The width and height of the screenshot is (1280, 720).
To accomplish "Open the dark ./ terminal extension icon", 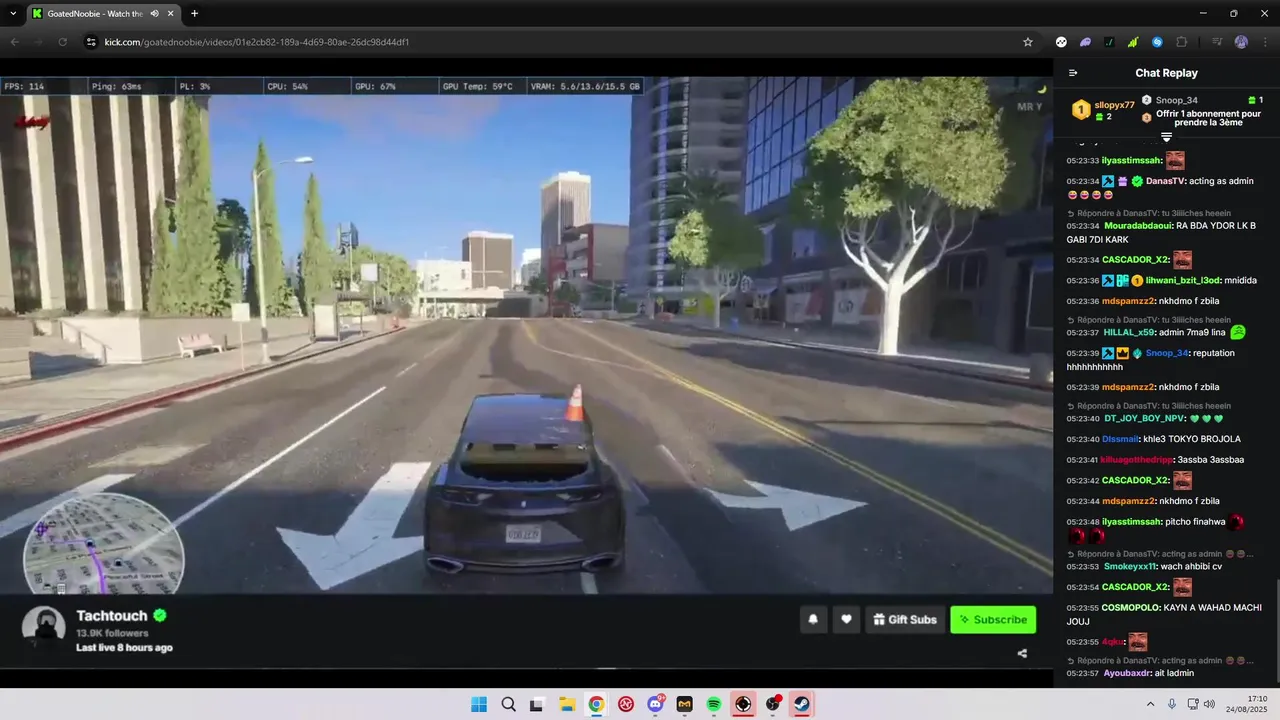I will tap(1109, 42).
